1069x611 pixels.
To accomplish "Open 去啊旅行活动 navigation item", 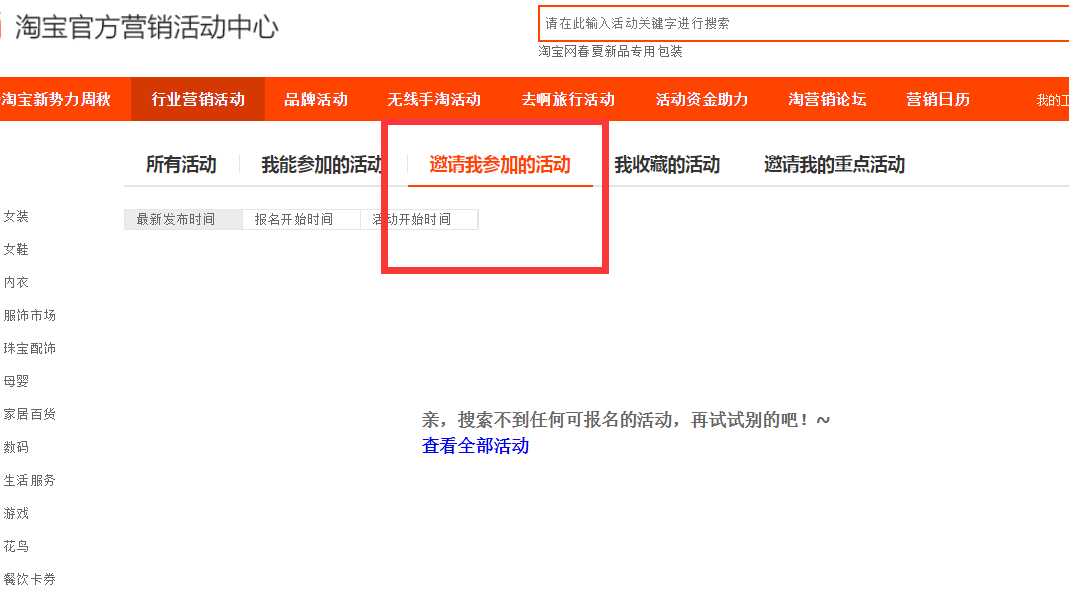I will coord(568,100).
